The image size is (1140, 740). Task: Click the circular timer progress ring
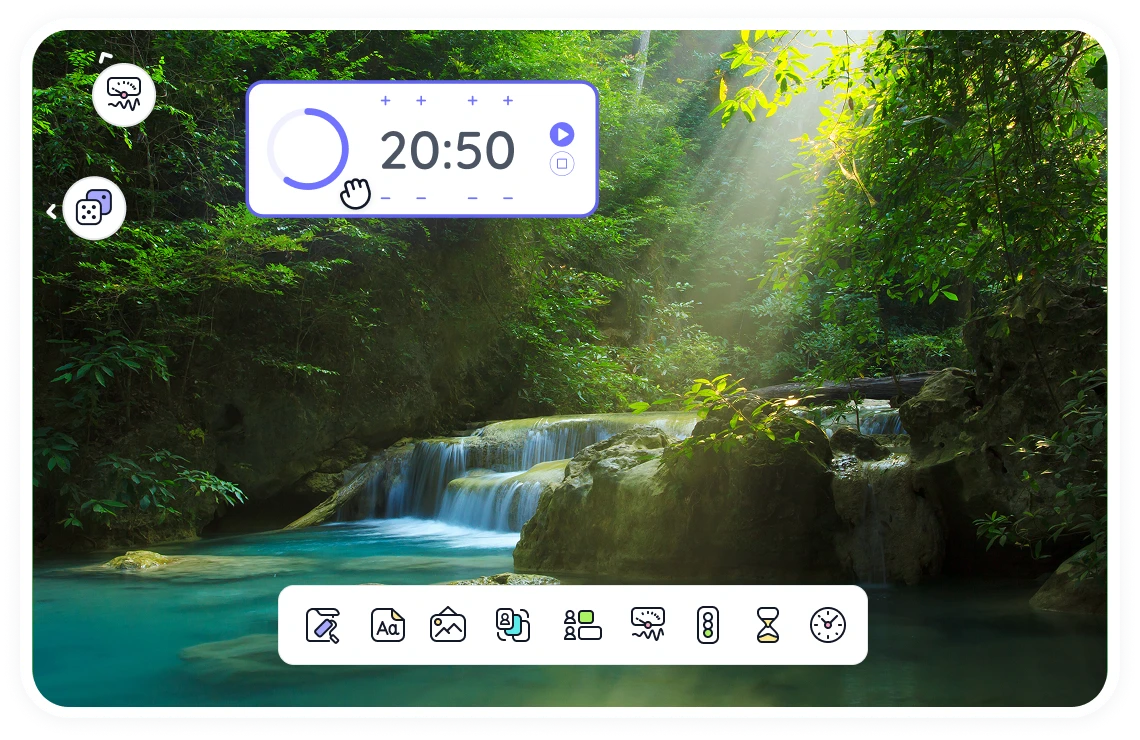(x=308, y=149)
